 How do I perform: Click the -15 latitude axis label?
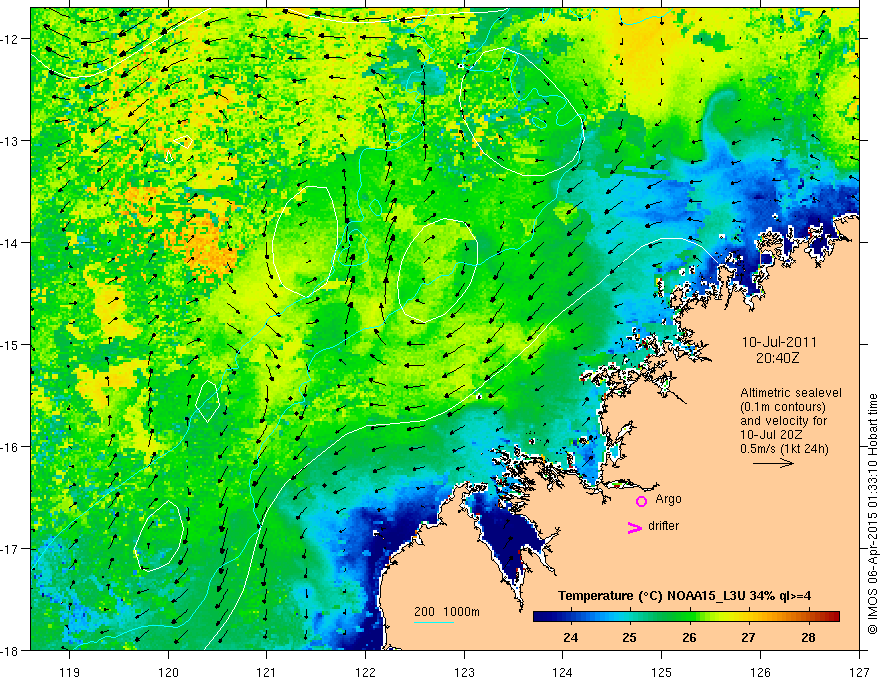(10, 345)
